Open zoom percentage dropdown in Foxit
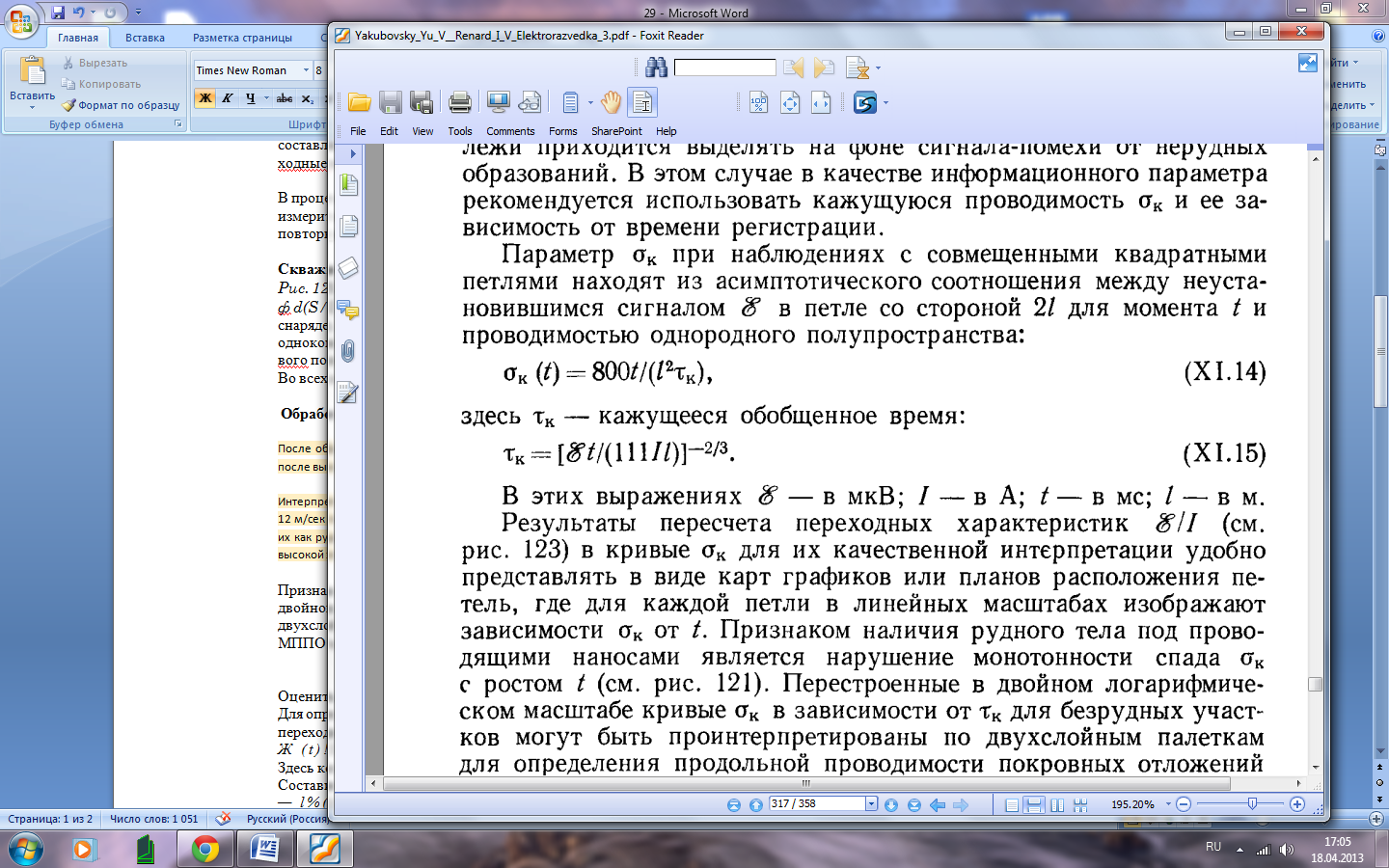 [x=1168, y=804]
